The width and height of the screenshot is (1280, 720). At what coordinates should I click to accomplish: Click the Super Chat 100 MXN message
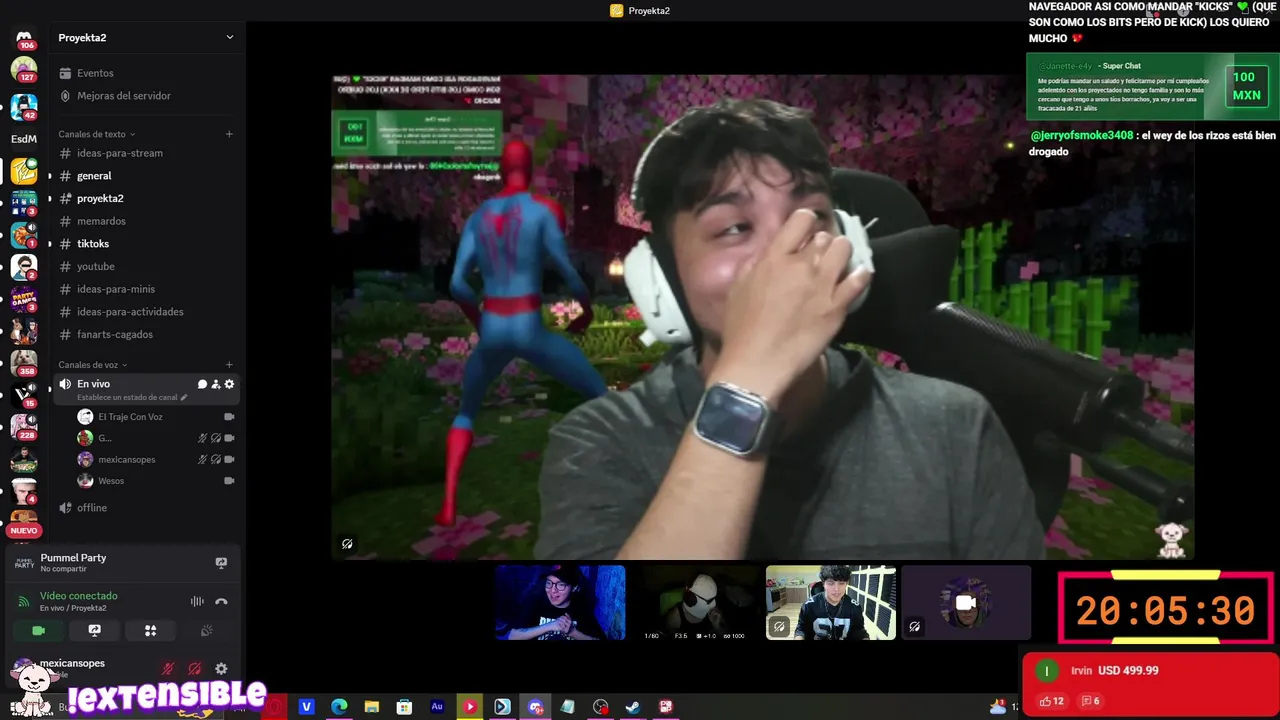click(x=1151, y=87)
